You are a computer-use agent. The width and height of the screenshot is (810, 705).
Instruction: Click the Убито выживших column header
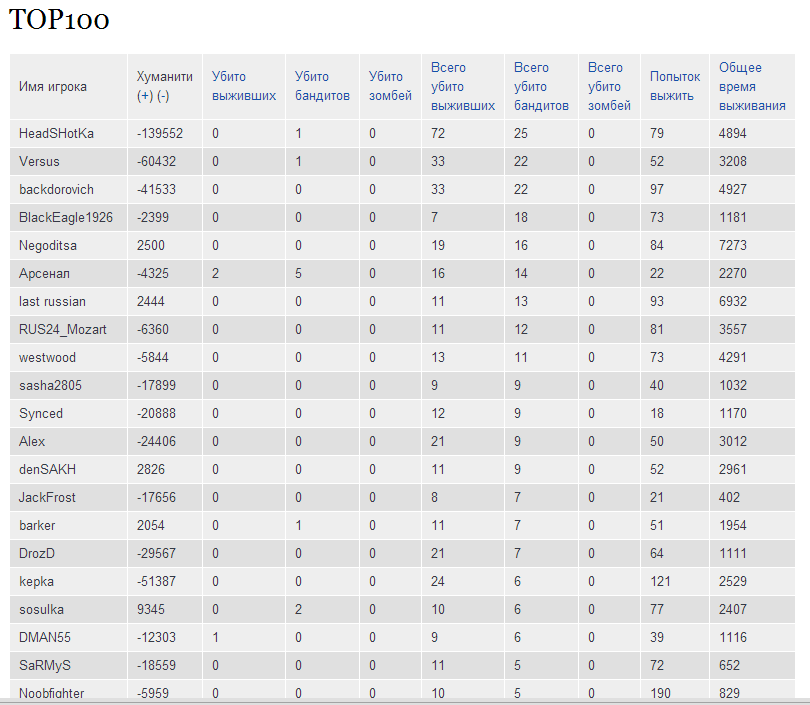[244, 86]
